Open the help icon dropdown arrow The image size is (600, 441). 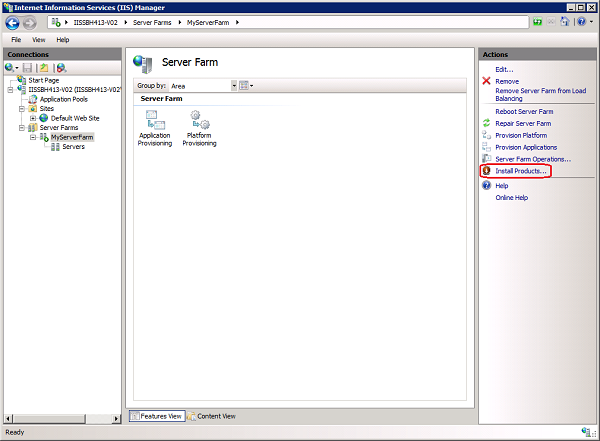click(592, 22)
